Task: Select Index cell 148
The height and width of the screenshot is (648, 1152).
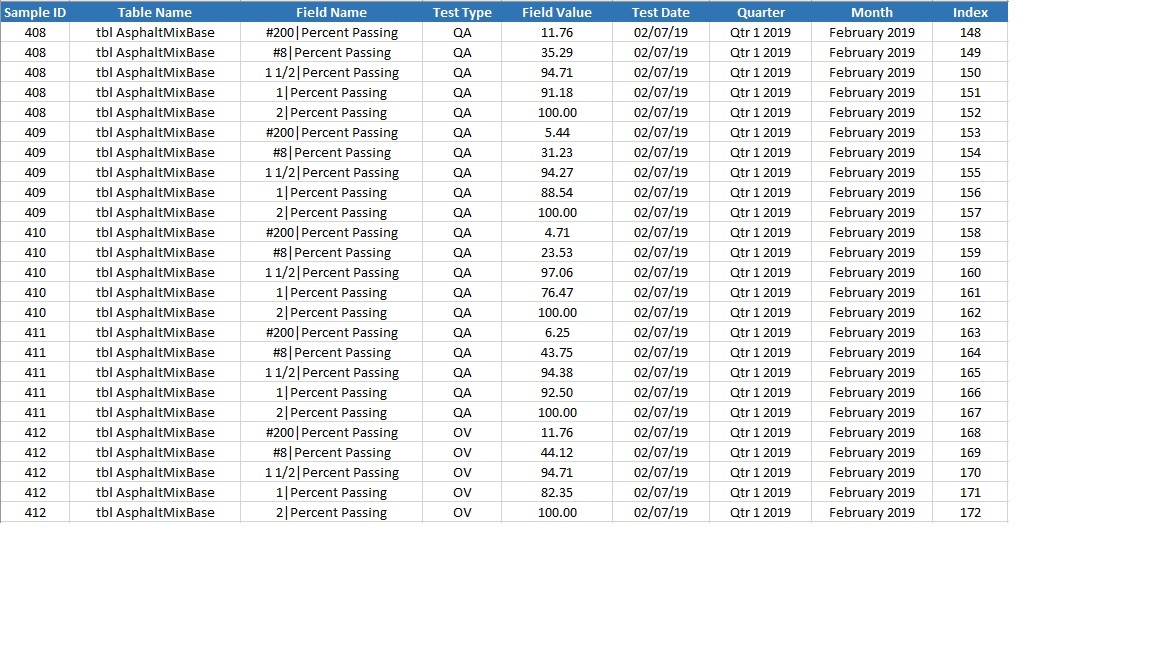Action: pos(971,32)
